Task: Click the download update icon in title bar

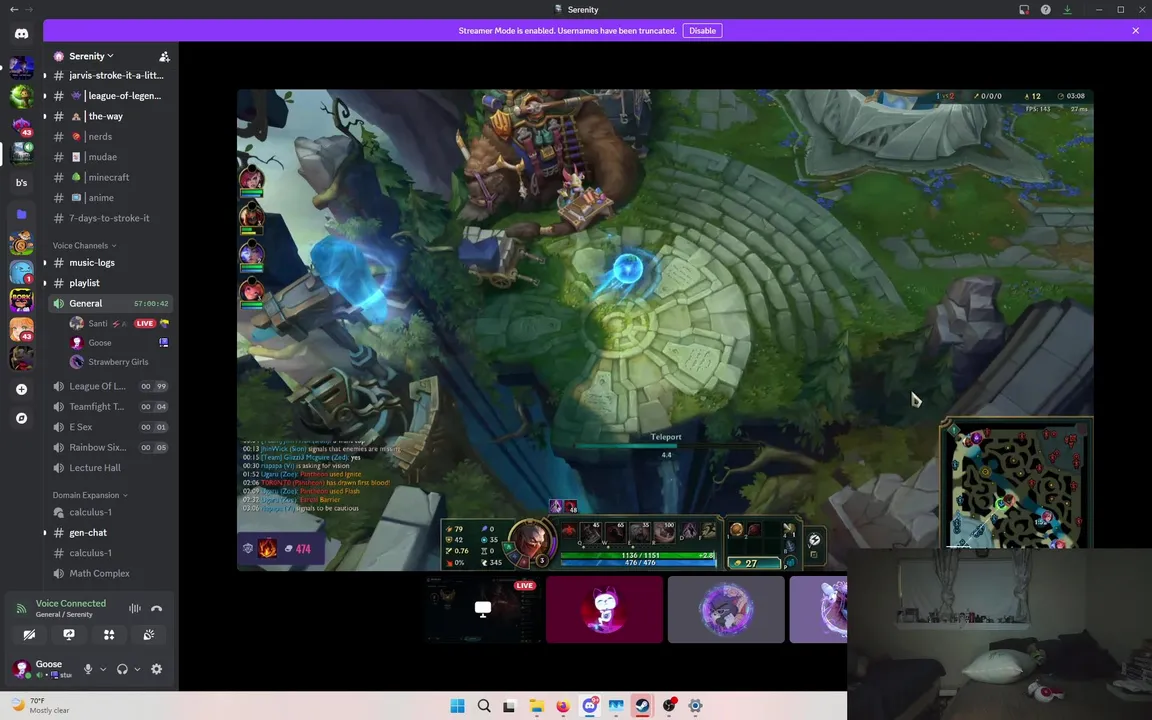Action: [1068, 10]
